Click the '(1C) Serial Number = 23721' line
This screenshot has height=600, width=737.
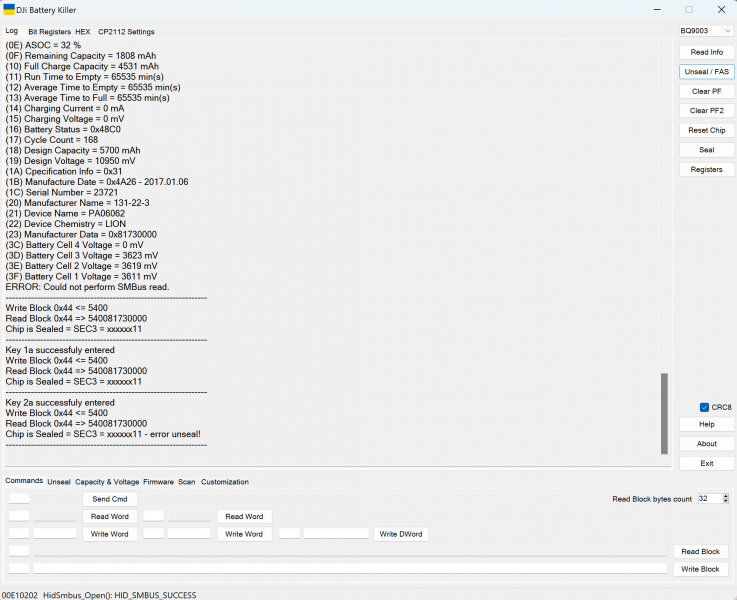point(62,193)
